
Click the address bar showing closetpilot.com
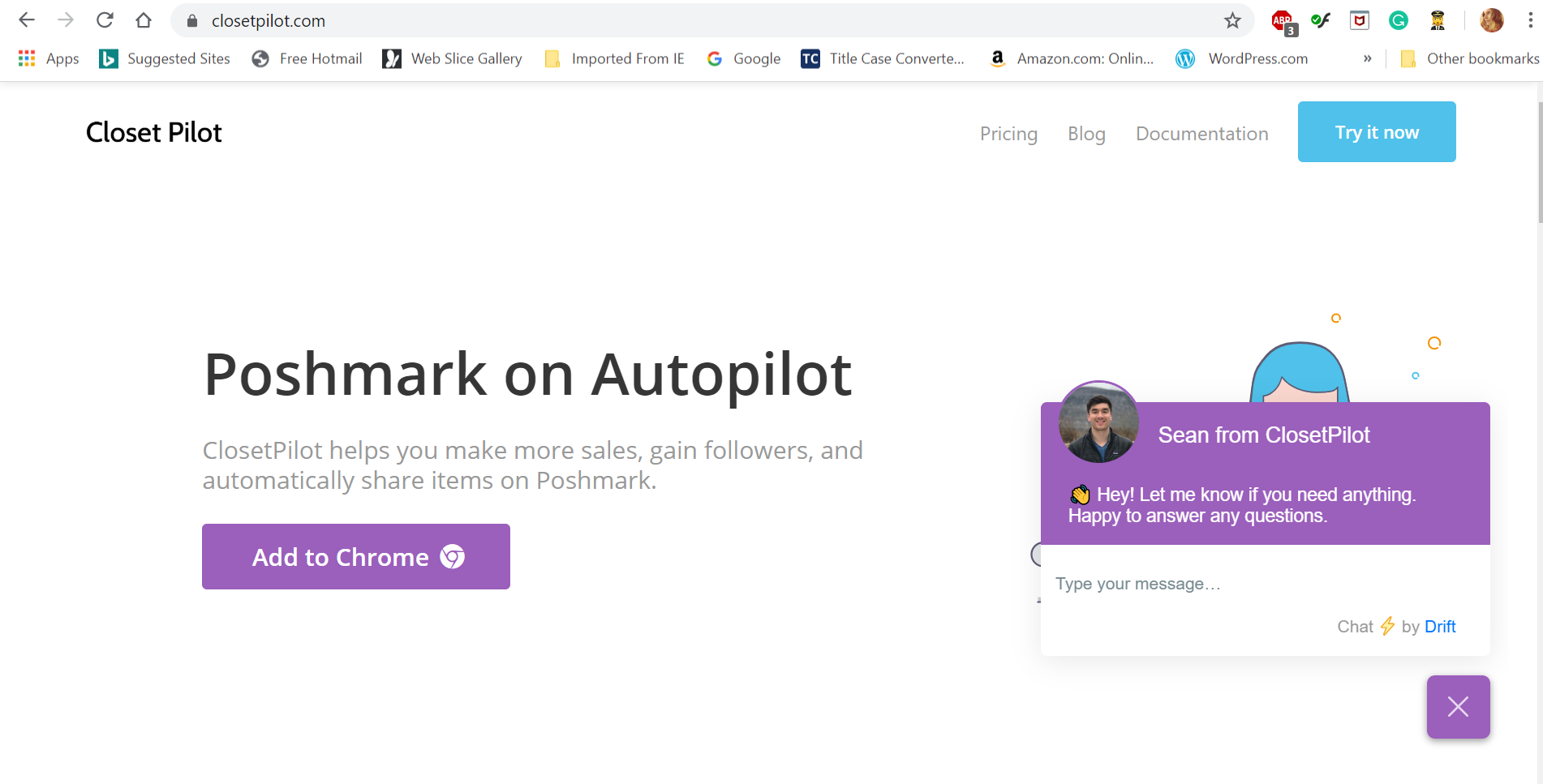point(714,21)
